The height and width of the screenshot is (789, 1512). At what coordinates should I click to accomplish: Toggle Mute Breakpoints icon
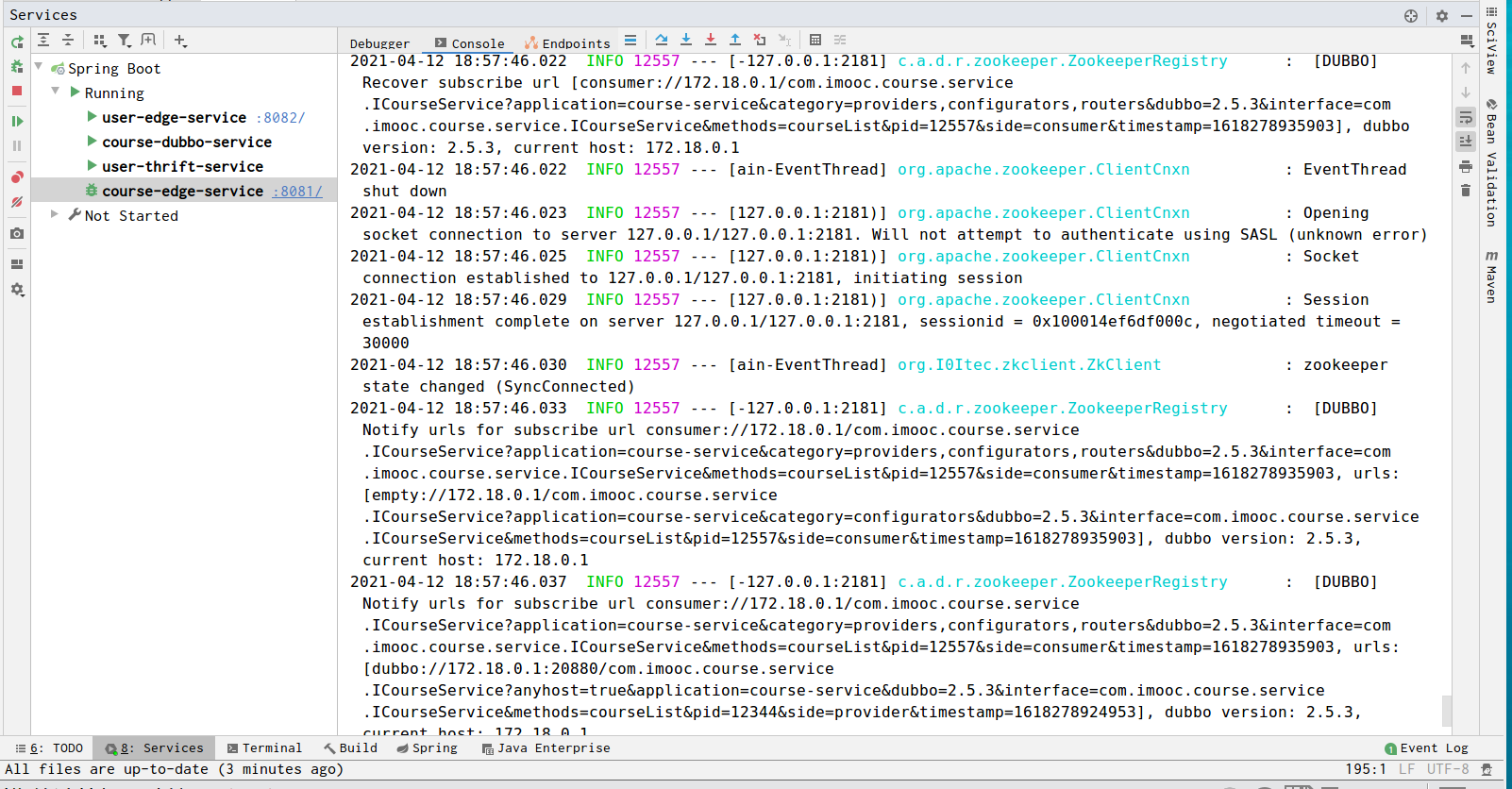pyautogui.click(x=17, y=202)
